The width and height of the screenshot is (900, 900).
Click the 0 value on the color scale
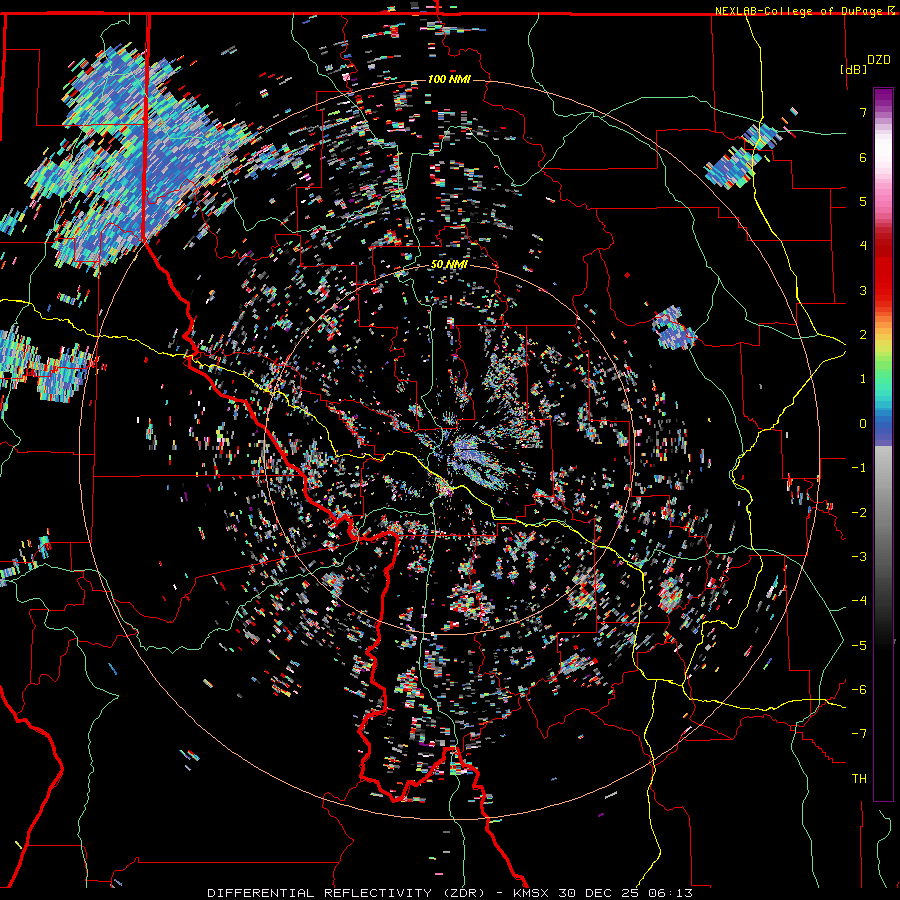click(x=863, y=424)
